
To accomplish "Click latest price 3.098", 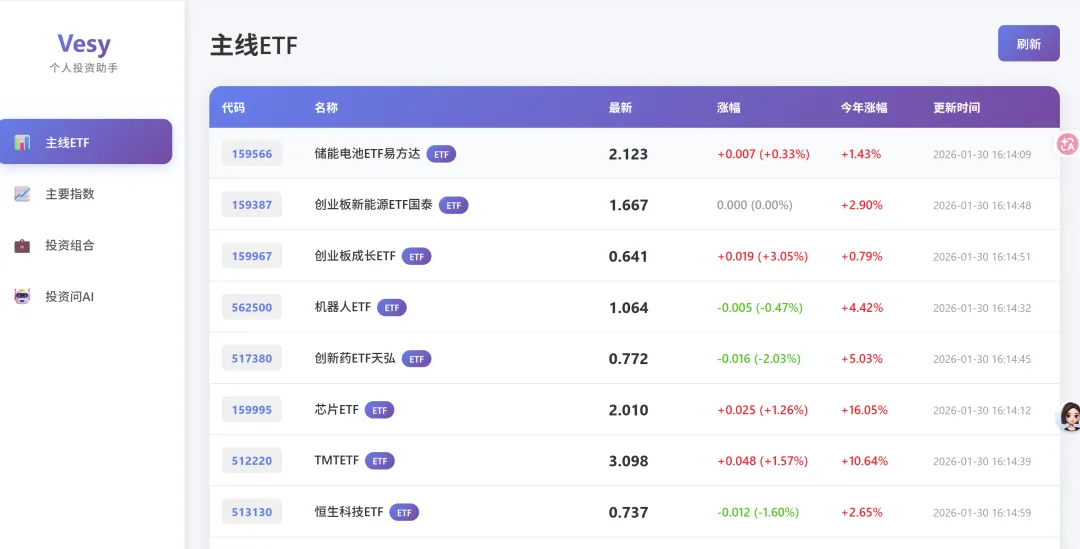I will [628, 461].
